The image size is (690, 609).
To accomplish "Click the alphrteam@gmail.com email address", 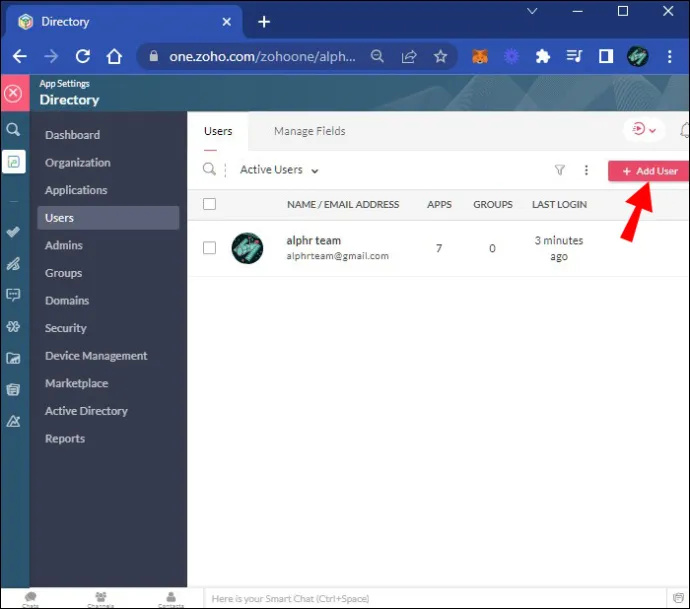I will point(338,256).
